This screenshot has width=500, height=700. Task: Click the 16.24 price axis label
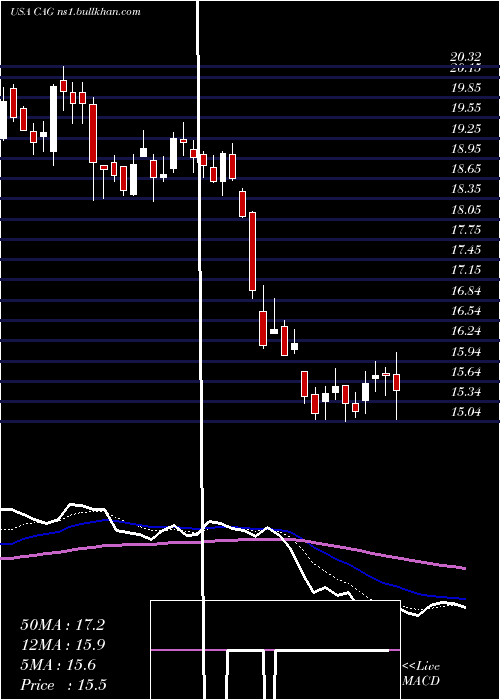[x=466, y=331]
